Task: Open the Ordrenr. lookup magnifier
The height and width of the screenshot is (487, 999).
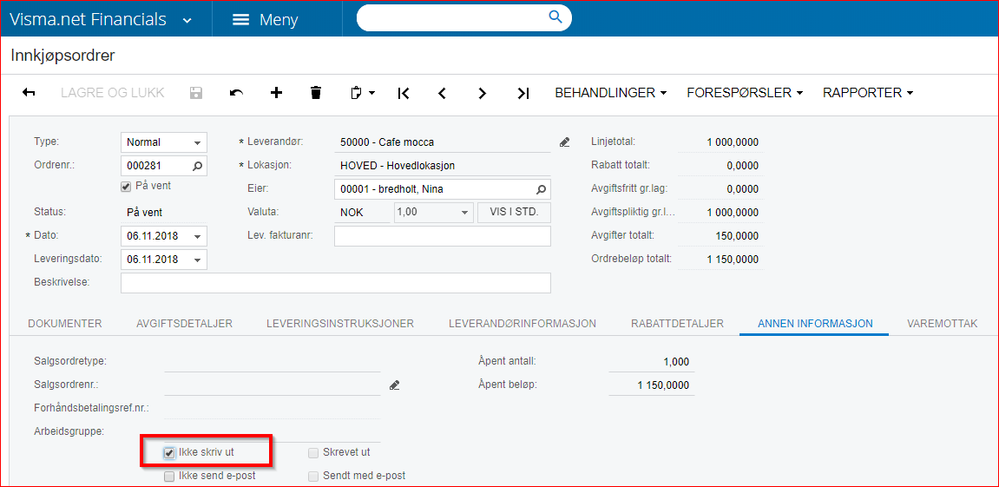Action: (197, 166)
